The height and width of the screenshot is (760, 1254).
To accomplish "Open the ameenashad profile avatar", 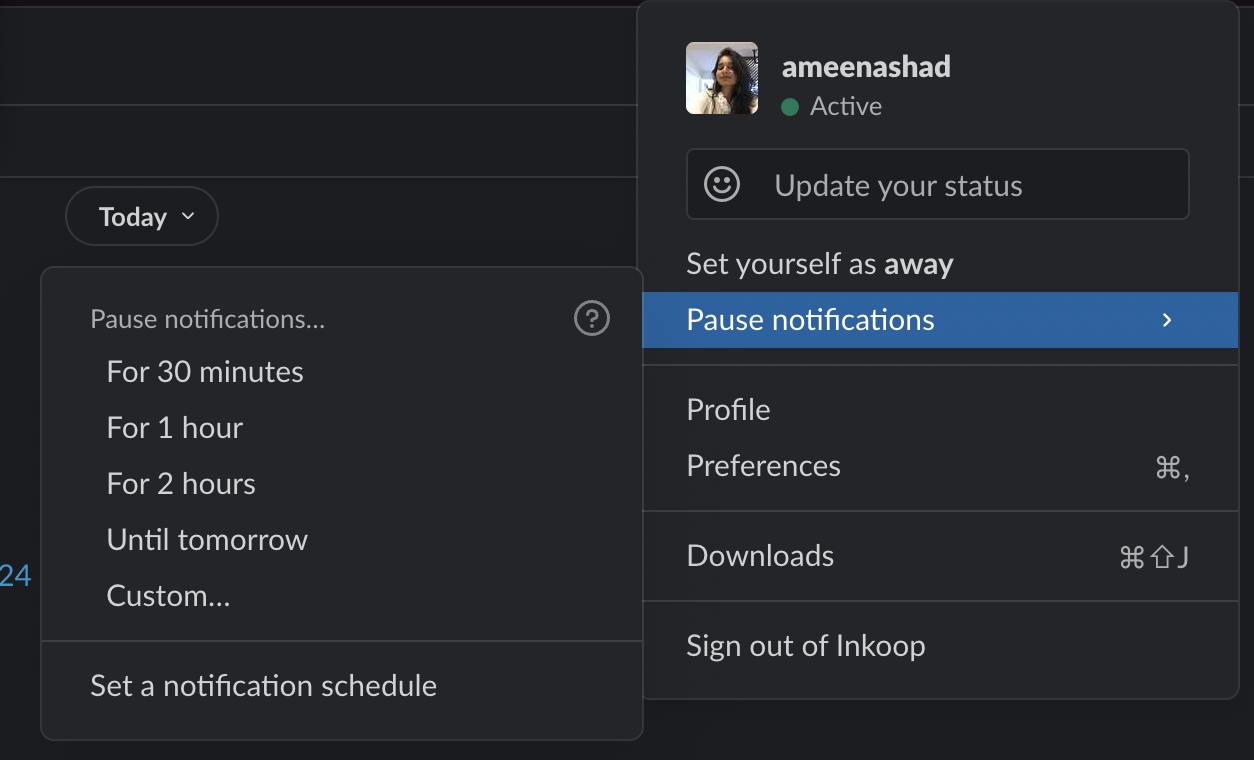I will click(722, 78).
